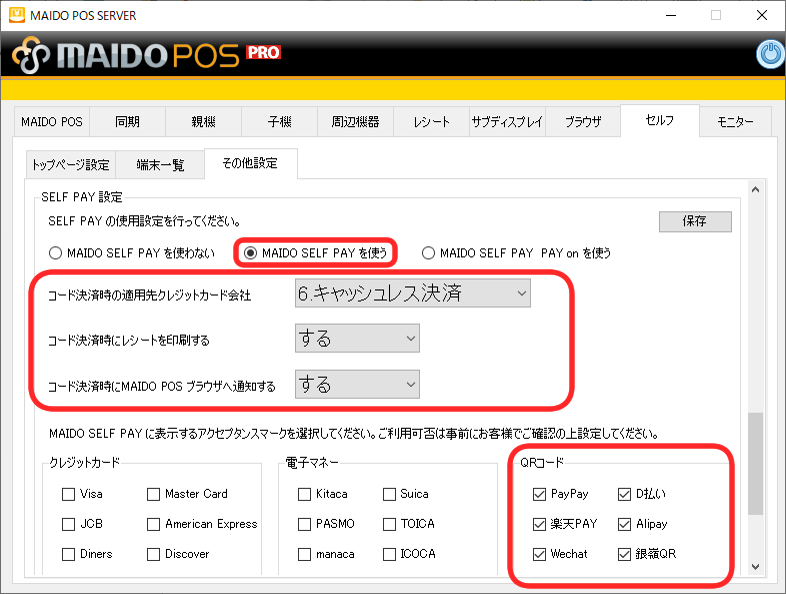Enable the PASMO checkbox
The width and height of the screenshot is (786, 594).
click(304, 524)
